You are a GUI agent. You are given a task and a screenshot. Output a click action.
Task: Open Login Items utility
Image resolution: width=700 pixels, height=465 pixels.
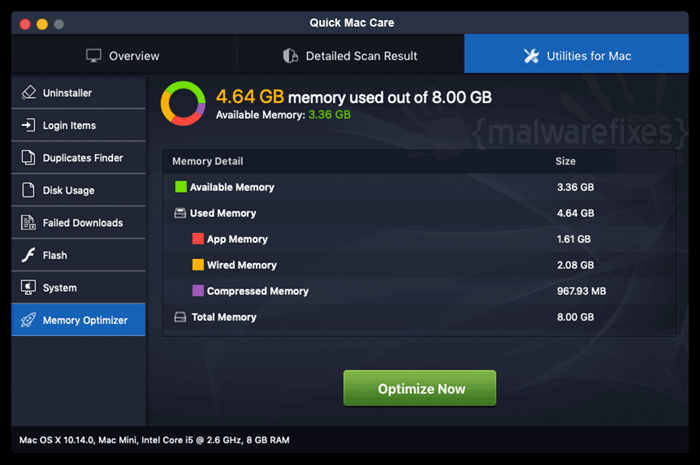pos(79,125)
